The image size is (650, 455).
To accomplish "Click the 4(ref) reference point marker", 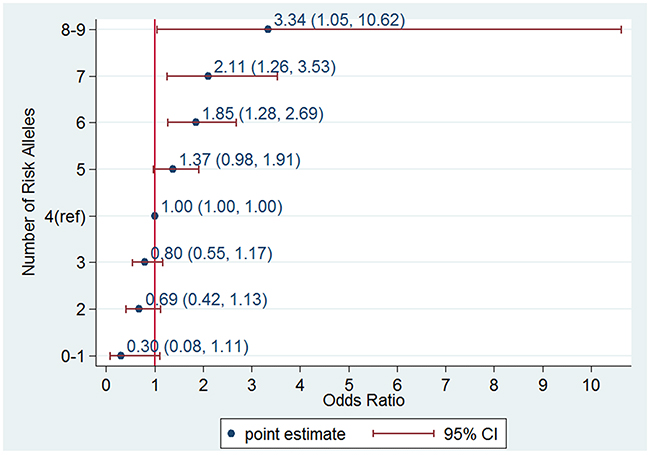I will click(x=155, y=215).
